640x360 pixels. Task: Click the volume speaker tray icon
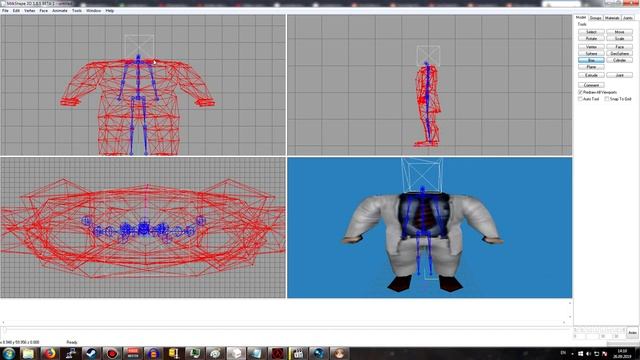pos(588,354)
